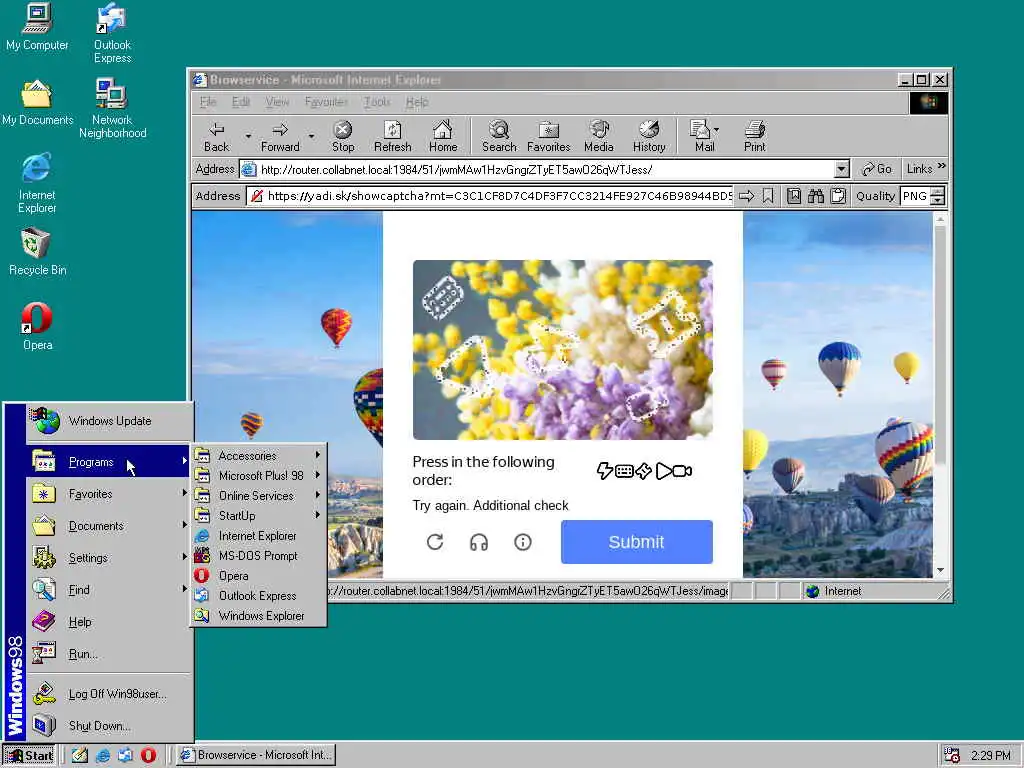
Task: Open the Edit menu
Action: [x=240, y=102]
